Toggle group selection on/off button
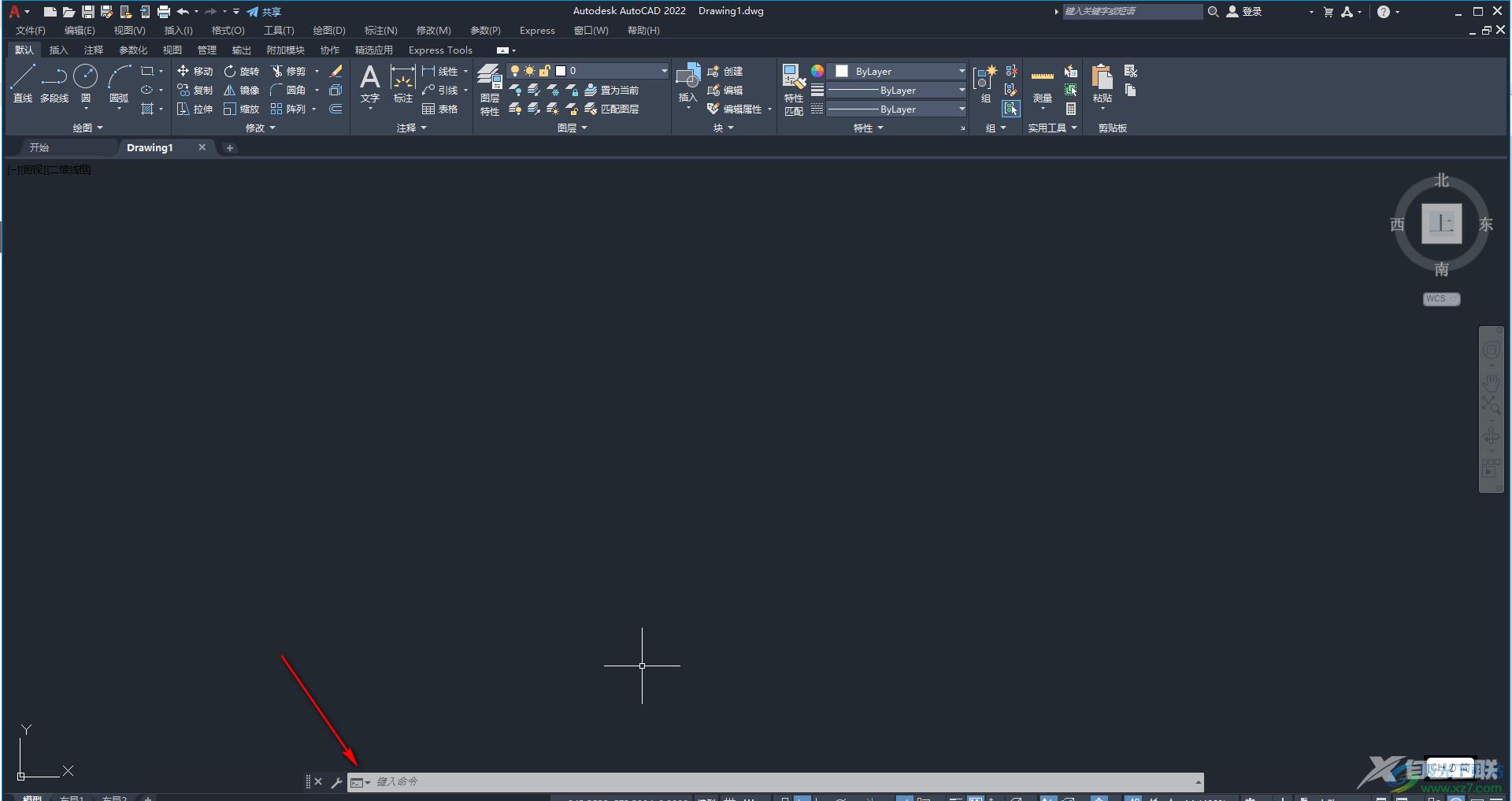 tap(1011, 109)
